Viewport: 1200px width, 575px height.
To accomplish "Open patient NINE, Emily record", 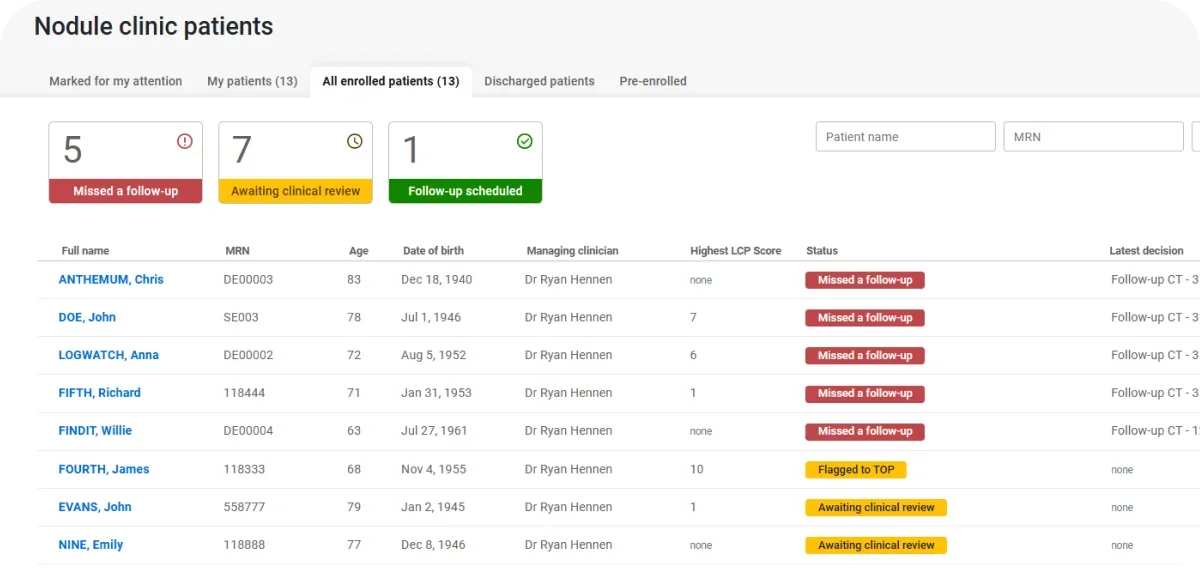I will pos(91,545).
